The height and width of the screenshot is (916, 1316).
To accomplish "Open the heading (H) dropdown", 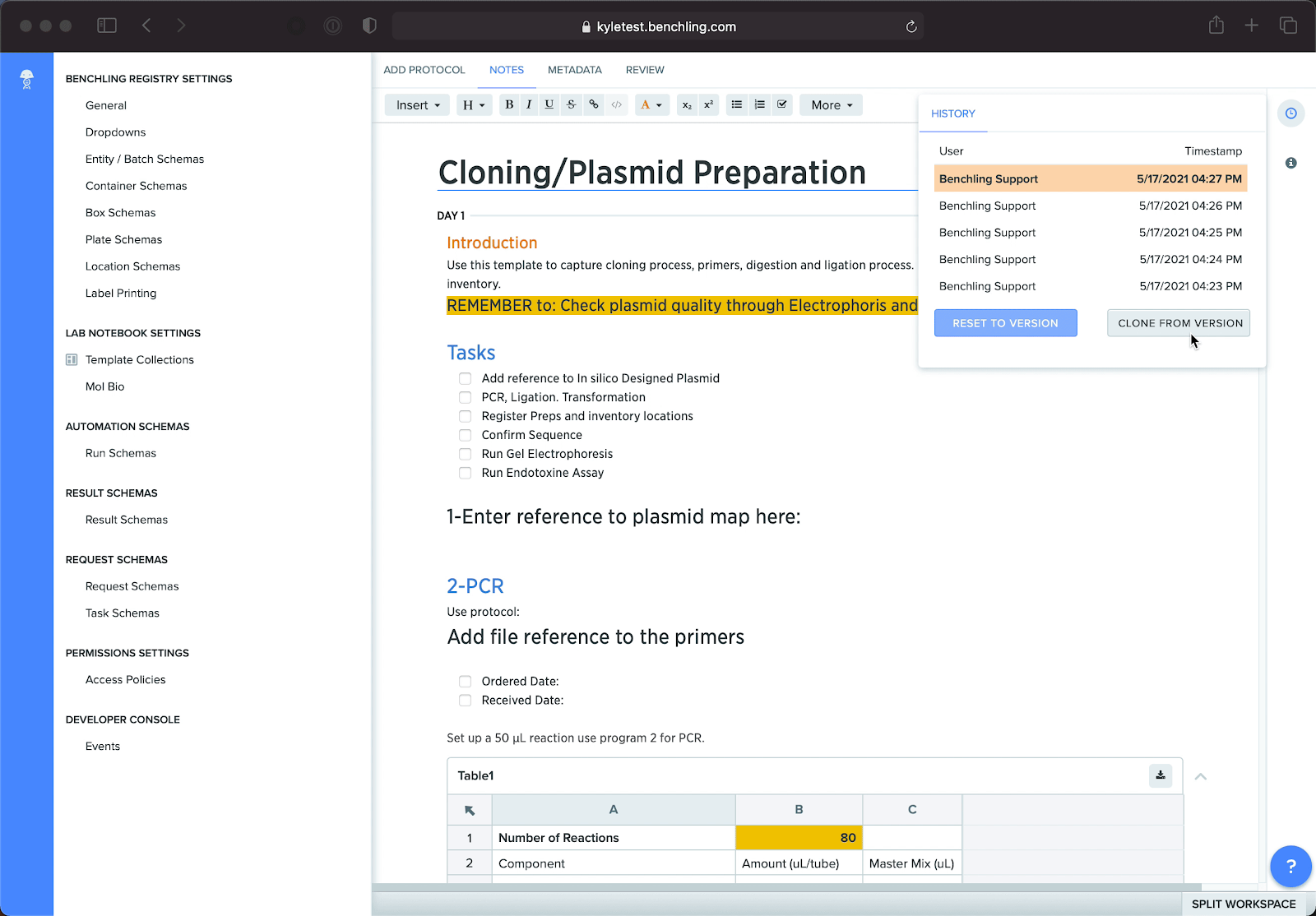I will (x=474, y=105).
